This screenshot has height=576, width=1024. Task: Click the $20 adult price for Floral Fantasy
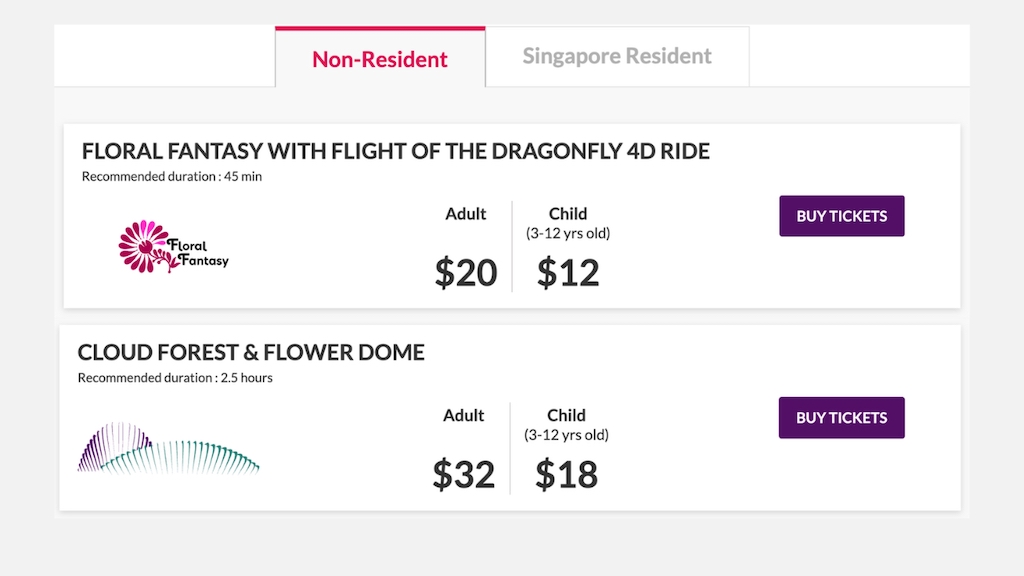click(x=466, y=272)
